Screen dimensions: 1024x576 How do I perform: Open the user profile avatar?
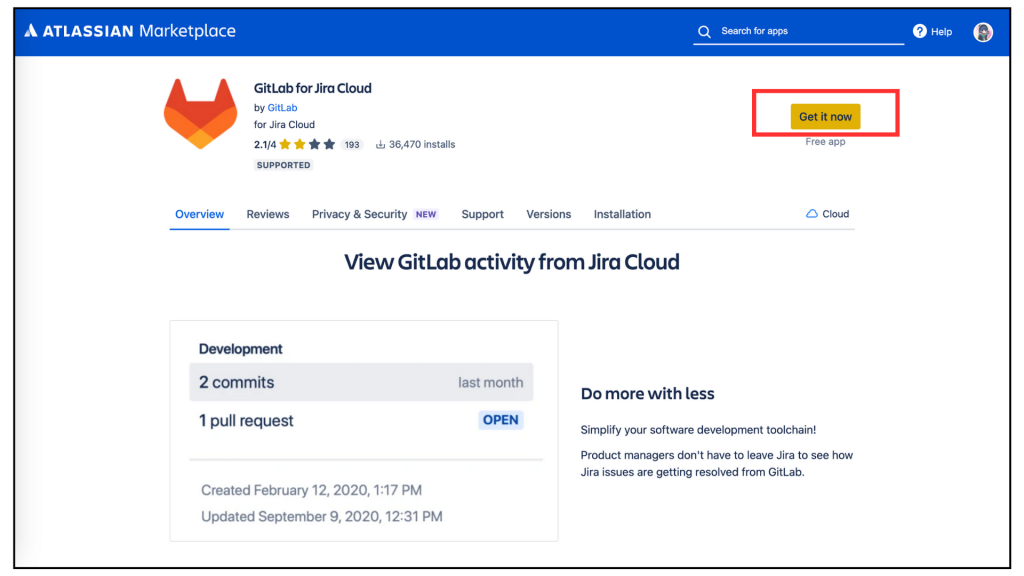pyautogui.click(x=983, y=31)
